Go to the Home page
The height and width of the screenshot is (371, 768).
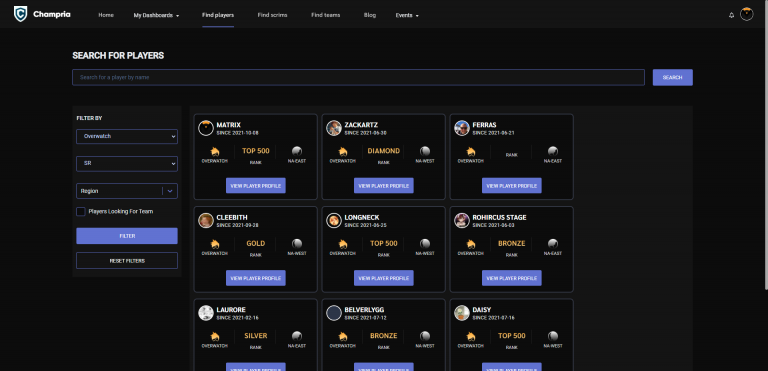click(x=106, y=15)
